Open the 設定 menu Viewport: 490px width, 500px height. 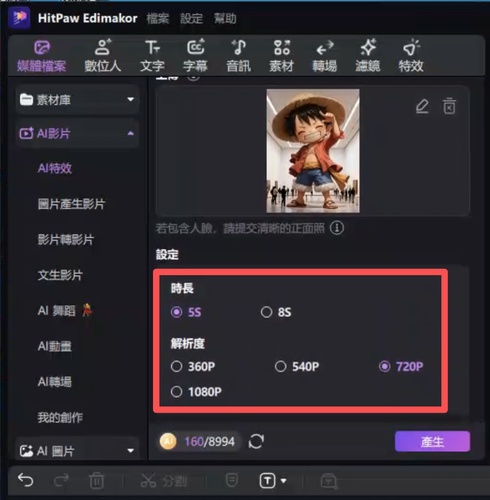[191, 18]
